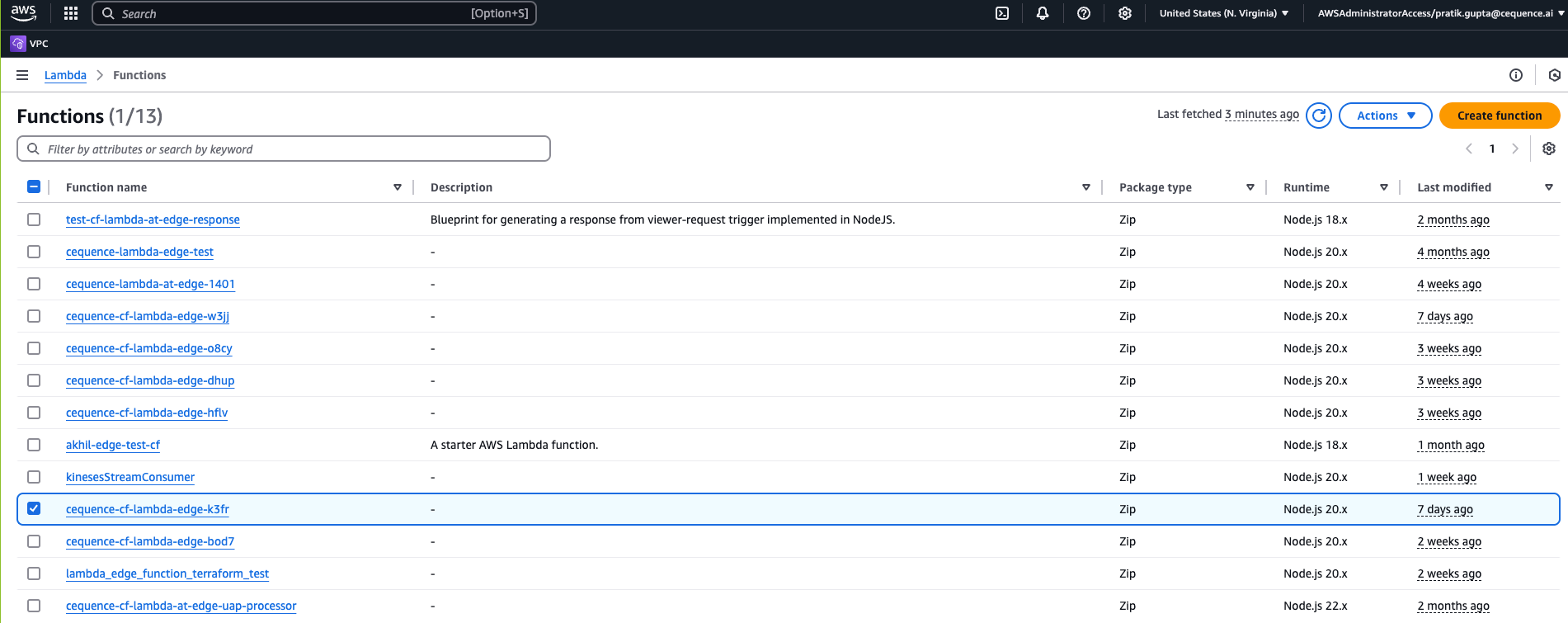Click 2 months ago on test-cf-lambda-at-edge-response row
The height and width of the screenshot is (623, 1568).
coord(1453,219)
